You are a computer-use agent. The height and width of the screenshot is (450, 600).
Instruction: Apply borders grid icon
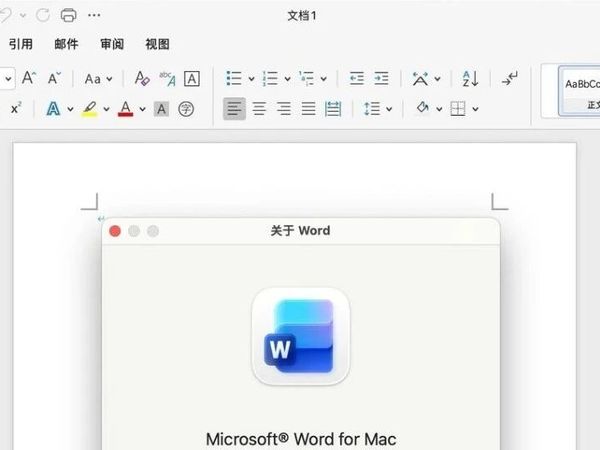pyautogui.click(x=458, y=109)
